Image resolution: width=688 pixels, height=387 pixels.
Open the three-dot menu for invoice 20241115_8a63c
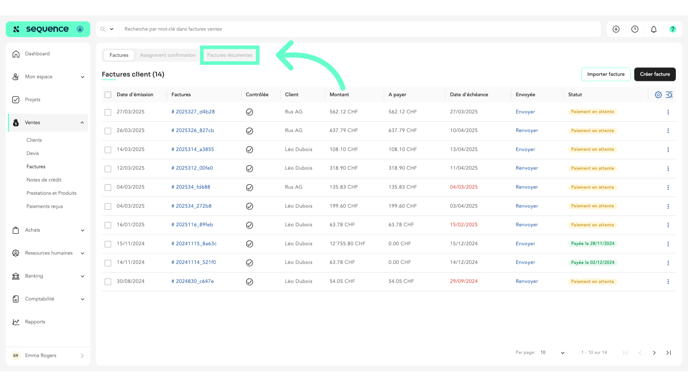point(668,244)
